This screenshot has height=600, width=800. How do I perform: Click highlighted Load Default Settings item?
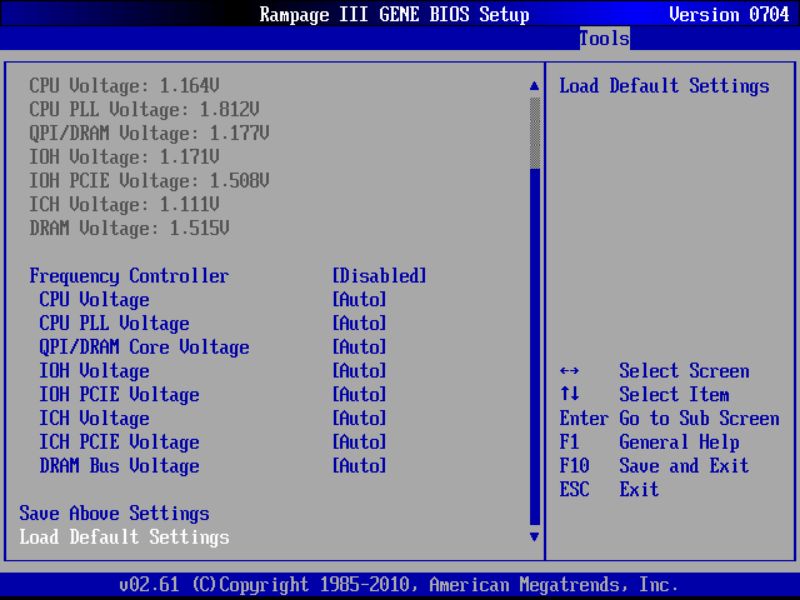coord(124,537)
